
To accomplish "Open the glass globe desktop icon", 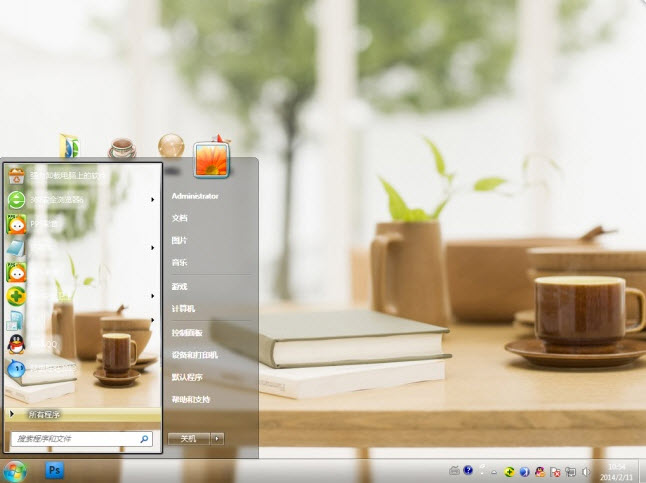I will tap(171, 145).
